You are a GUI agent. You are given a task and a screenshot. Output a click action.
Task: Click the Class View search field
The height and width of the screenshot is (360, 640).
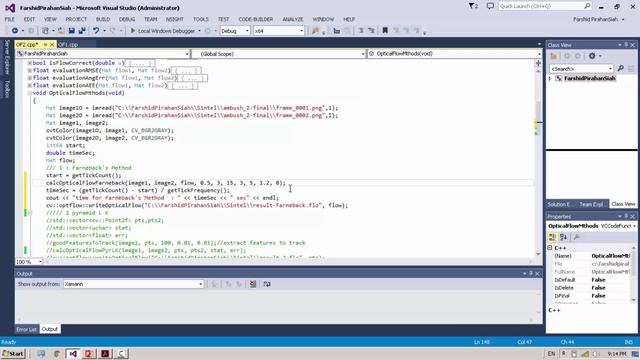click(581, 69)
